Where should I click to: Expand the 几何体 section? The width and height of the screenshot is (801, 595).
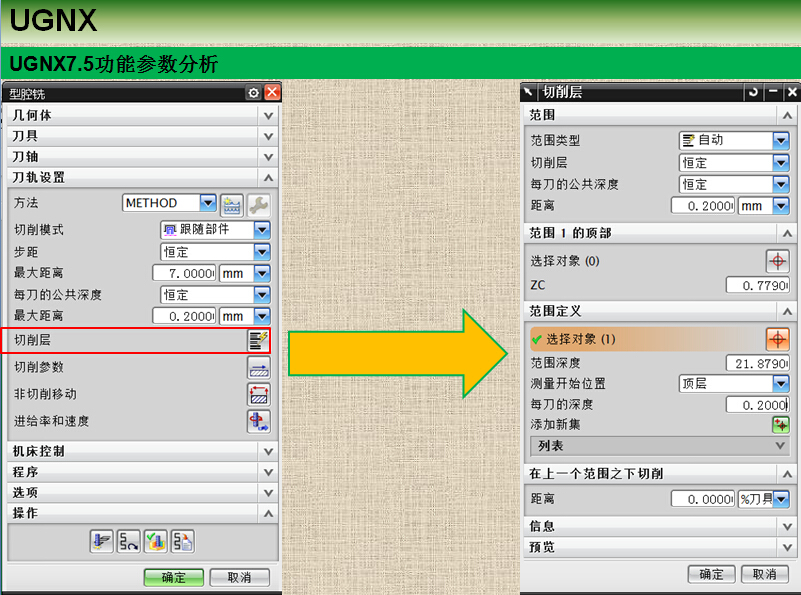[268, 116]
